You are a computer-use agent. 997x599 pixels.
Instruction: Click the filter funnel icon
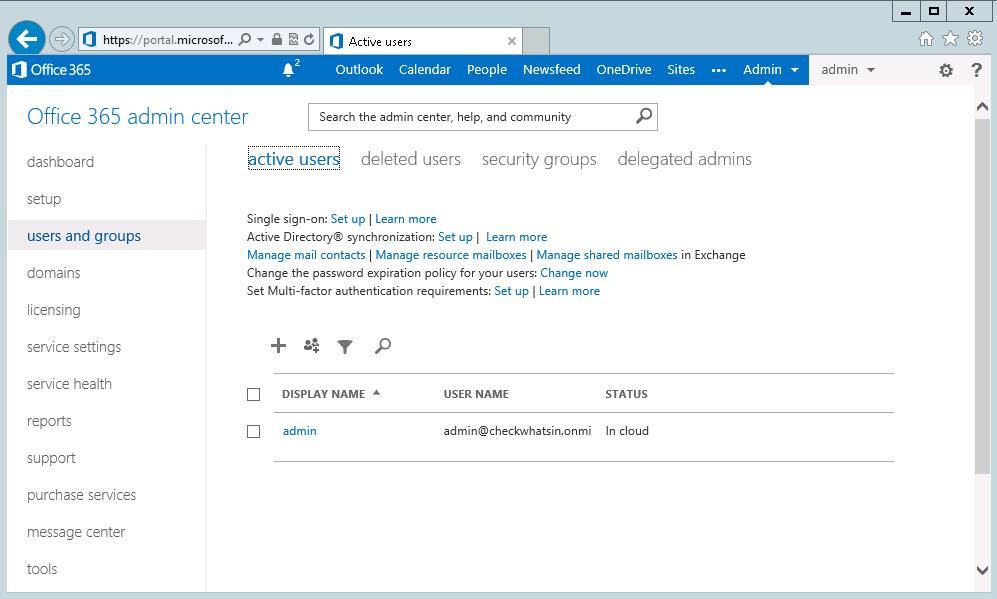(345, 346)
